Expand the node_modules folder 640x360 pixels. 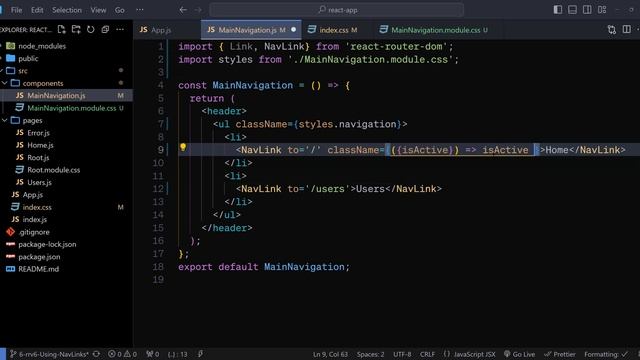[42, 46]
